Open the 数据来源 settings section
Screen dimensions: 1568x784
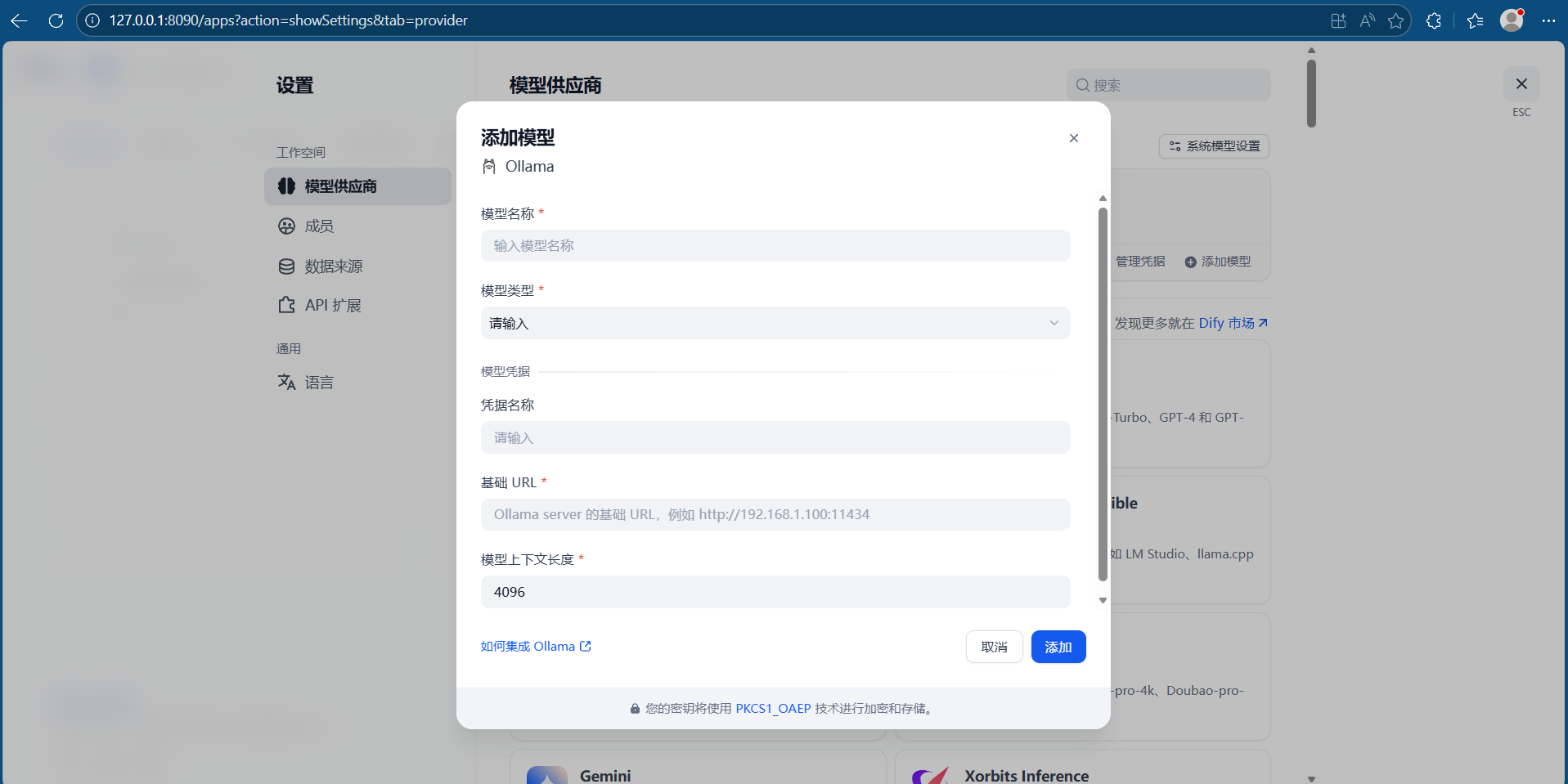click(357, 267)
